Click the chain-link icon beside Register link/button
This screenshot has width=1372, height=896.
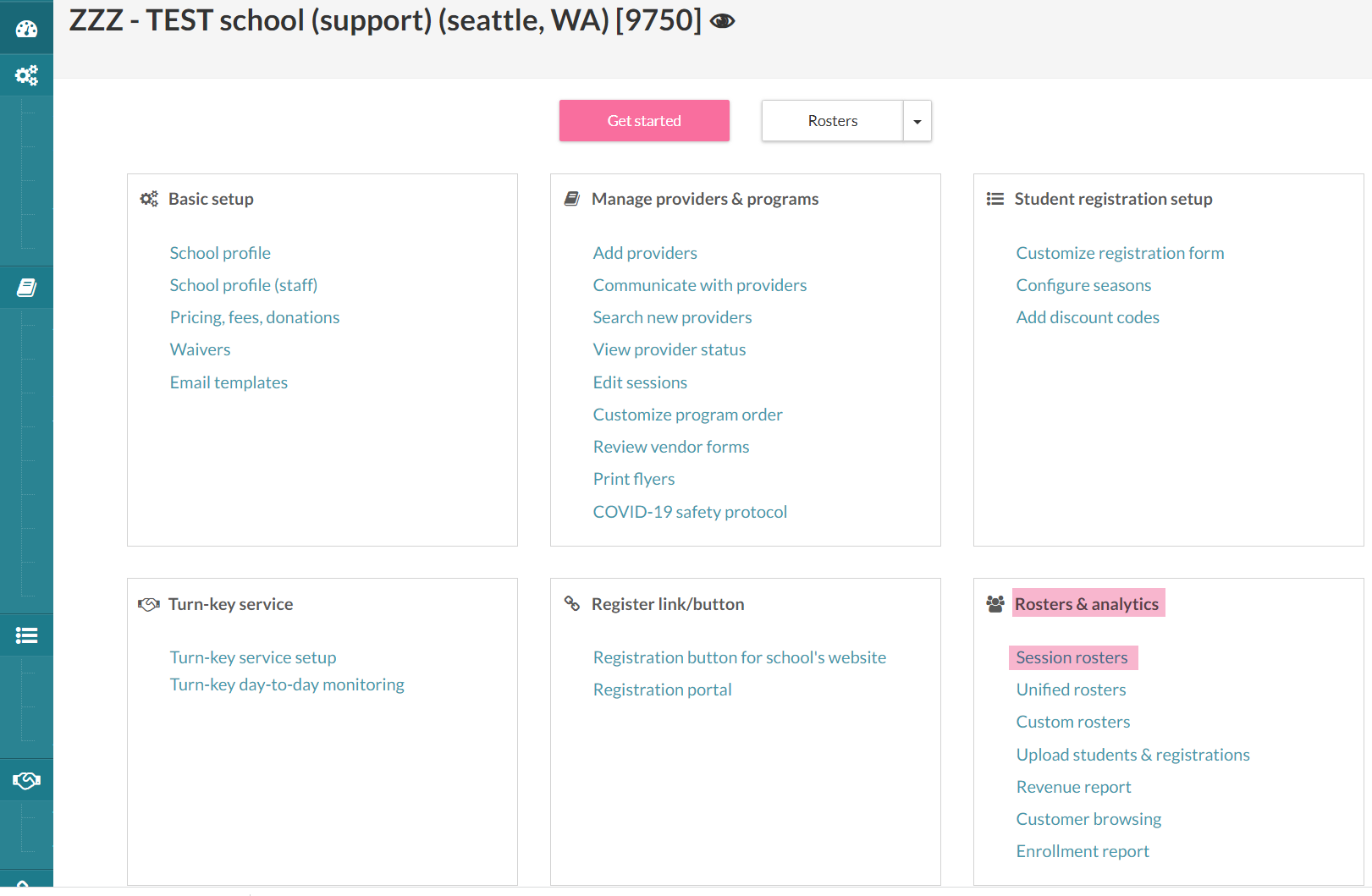(572, 603)
